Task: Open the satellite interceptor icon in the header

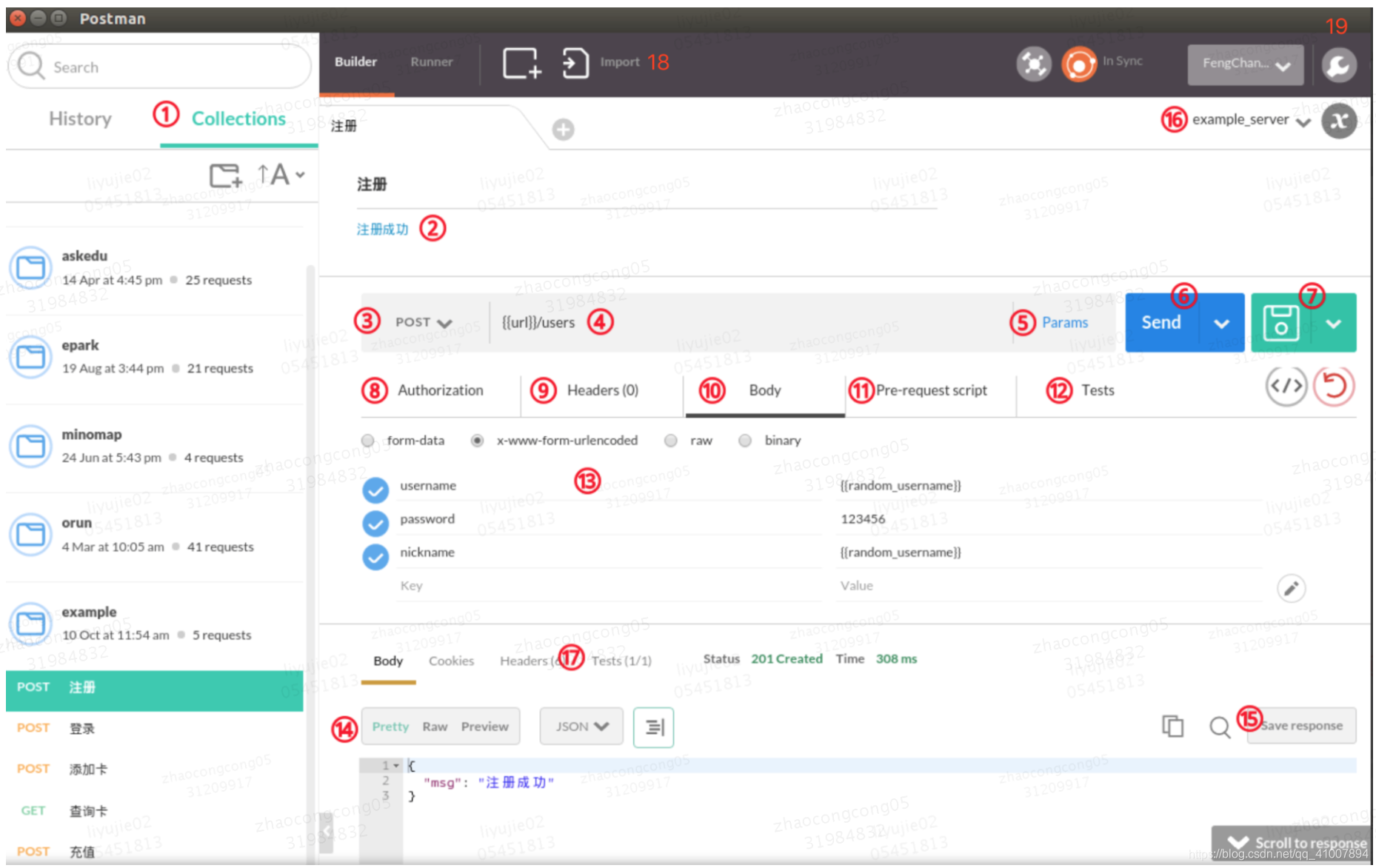Action: (1034, 64)
